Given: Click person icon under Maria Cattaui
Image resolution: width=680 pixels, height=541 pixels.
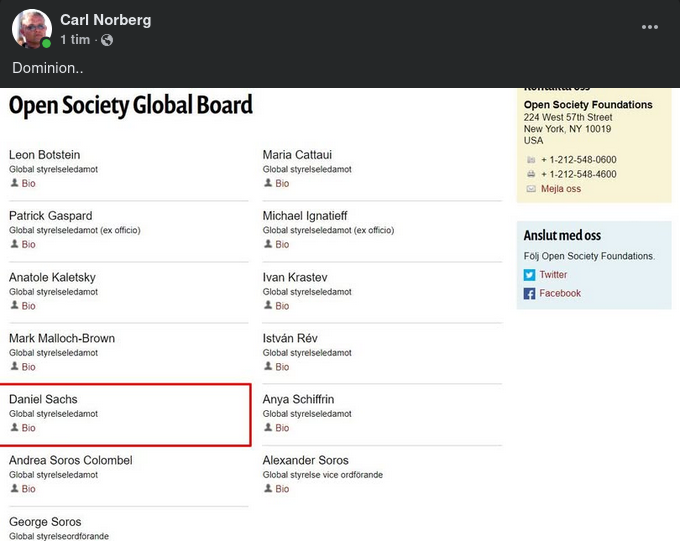Looking at the screenshot, I should pos(268,184).
